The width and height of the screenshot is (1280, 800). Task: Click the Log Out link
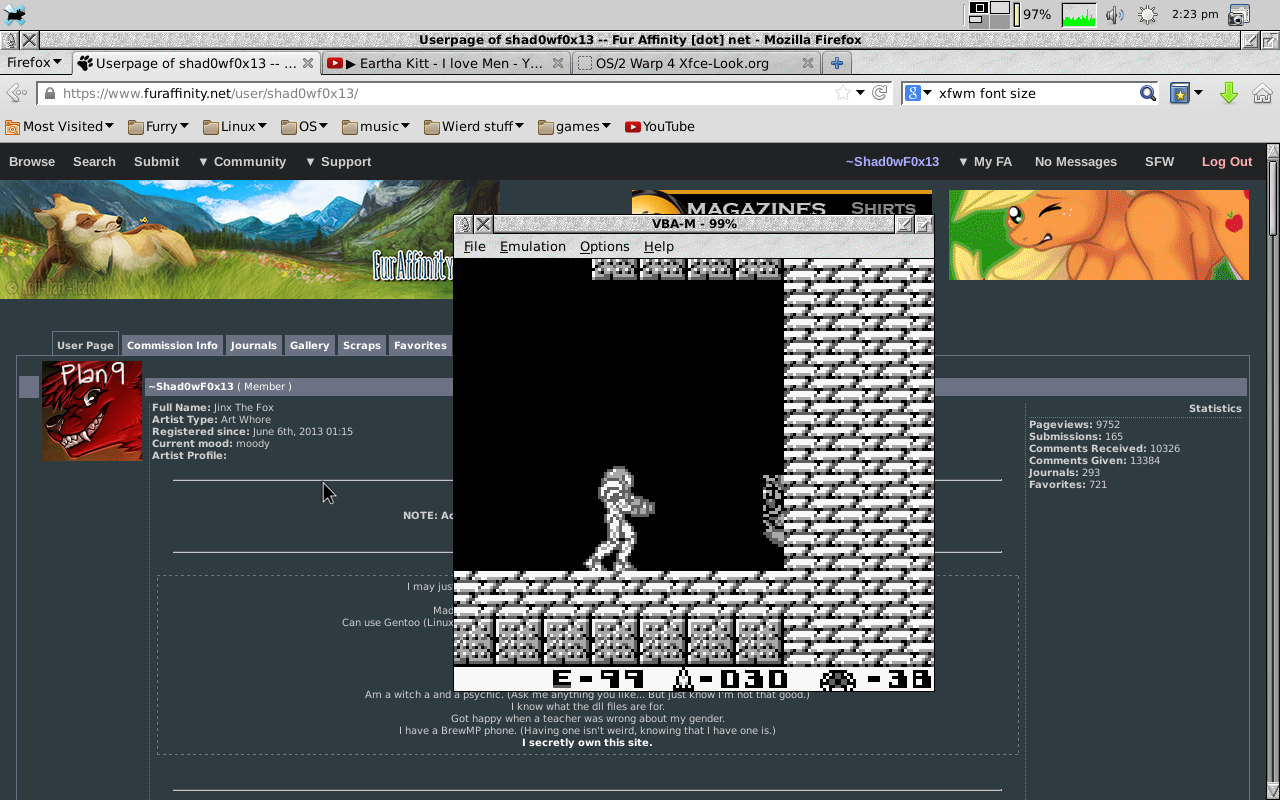(1227, 161)
